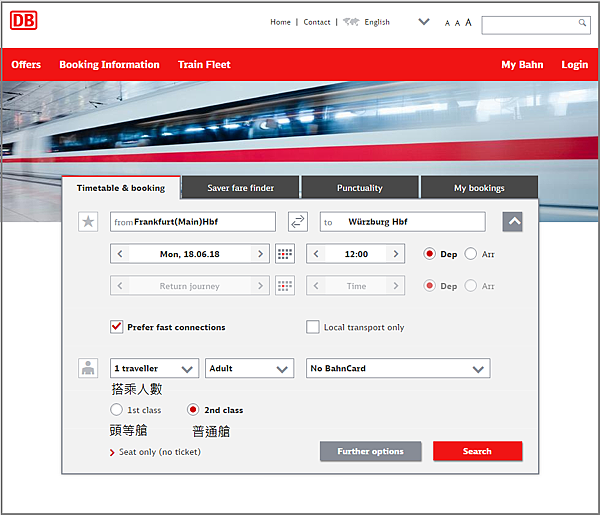Go to previous return journey date

(x=120, y=286)
